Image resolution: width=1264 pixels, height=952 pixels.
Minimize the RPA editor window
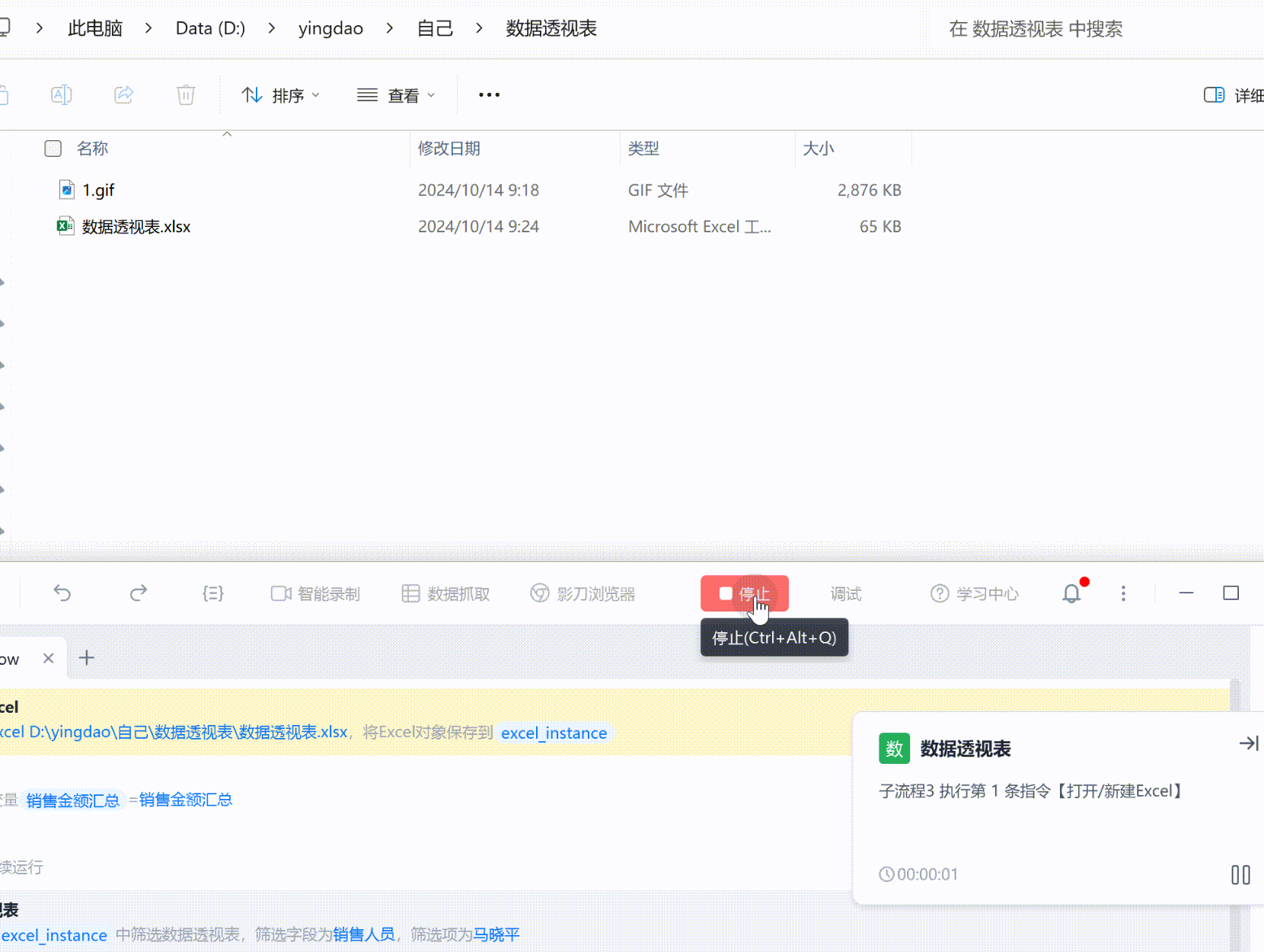click(x=1186, y=593)
